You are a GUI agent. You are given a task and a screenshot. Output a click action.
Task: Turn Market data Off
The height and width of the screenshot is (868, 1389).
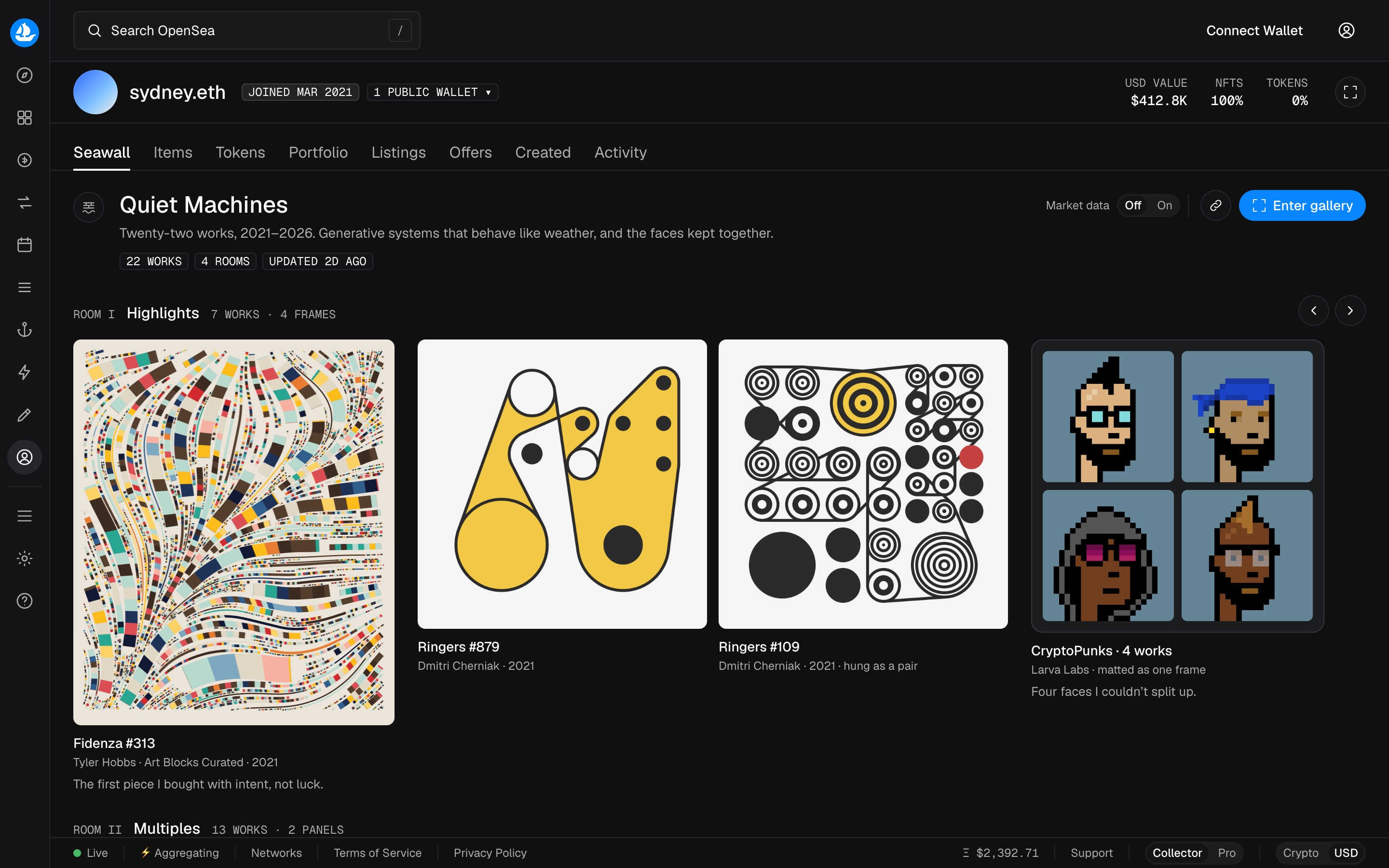point(1132,205)
